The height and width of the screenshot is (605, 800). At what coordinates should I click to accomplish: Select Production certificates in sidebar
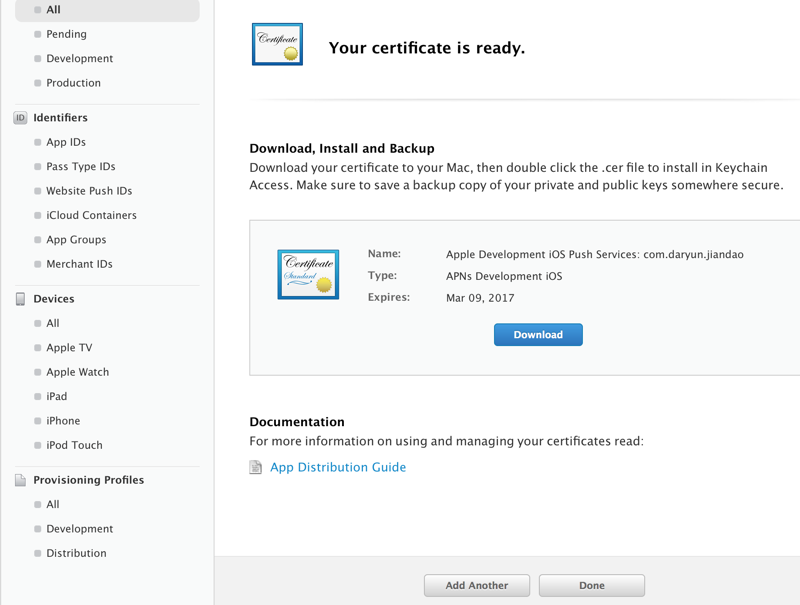[73, 83]
